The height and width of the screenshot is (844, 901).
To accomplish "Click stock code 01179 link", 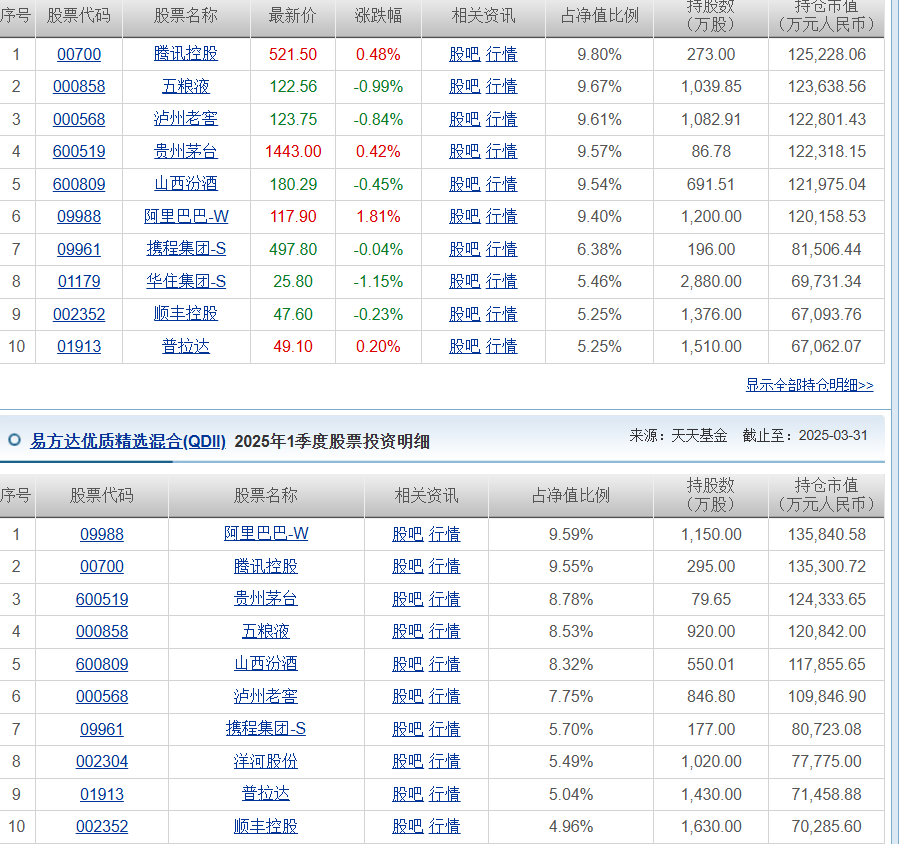I will [x=79, y=282].
